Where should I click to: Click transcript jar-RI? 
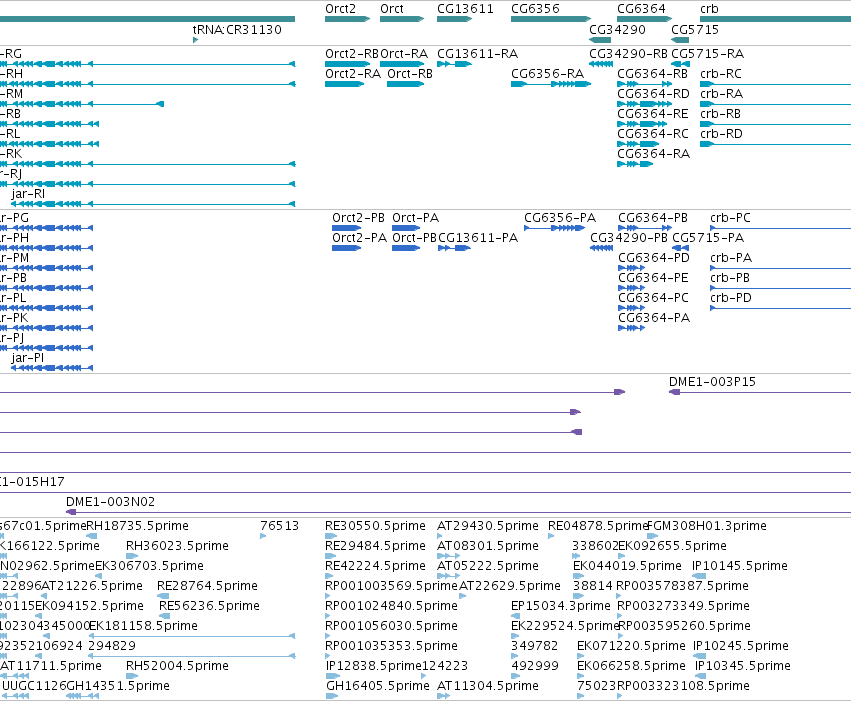pyautogui.click(x=153, y=204)
